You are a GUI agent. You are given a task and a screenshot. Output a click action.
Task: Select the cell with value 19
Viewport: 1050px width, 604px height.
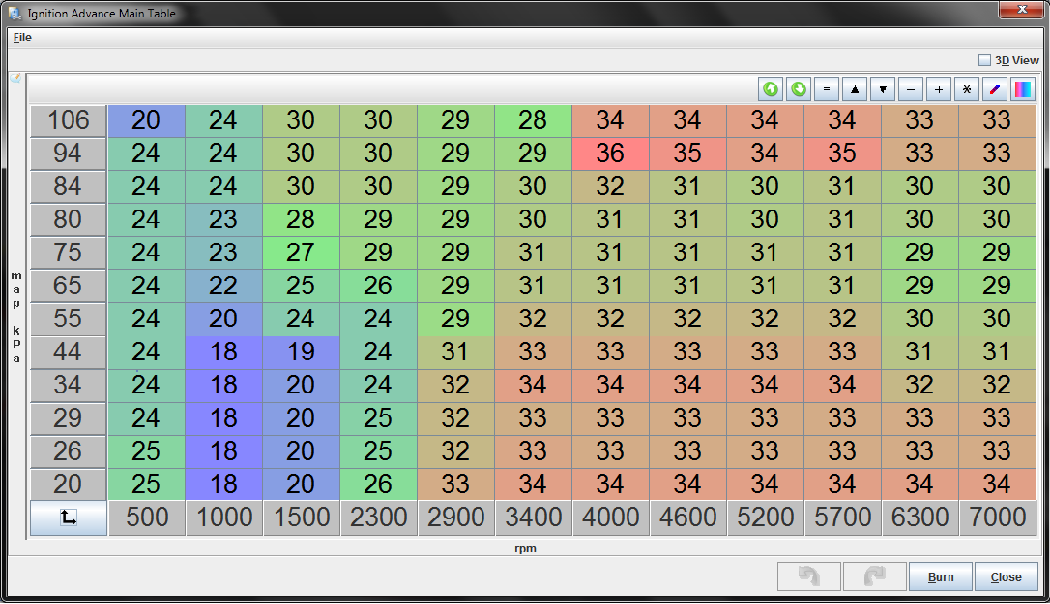coord(301,352)
